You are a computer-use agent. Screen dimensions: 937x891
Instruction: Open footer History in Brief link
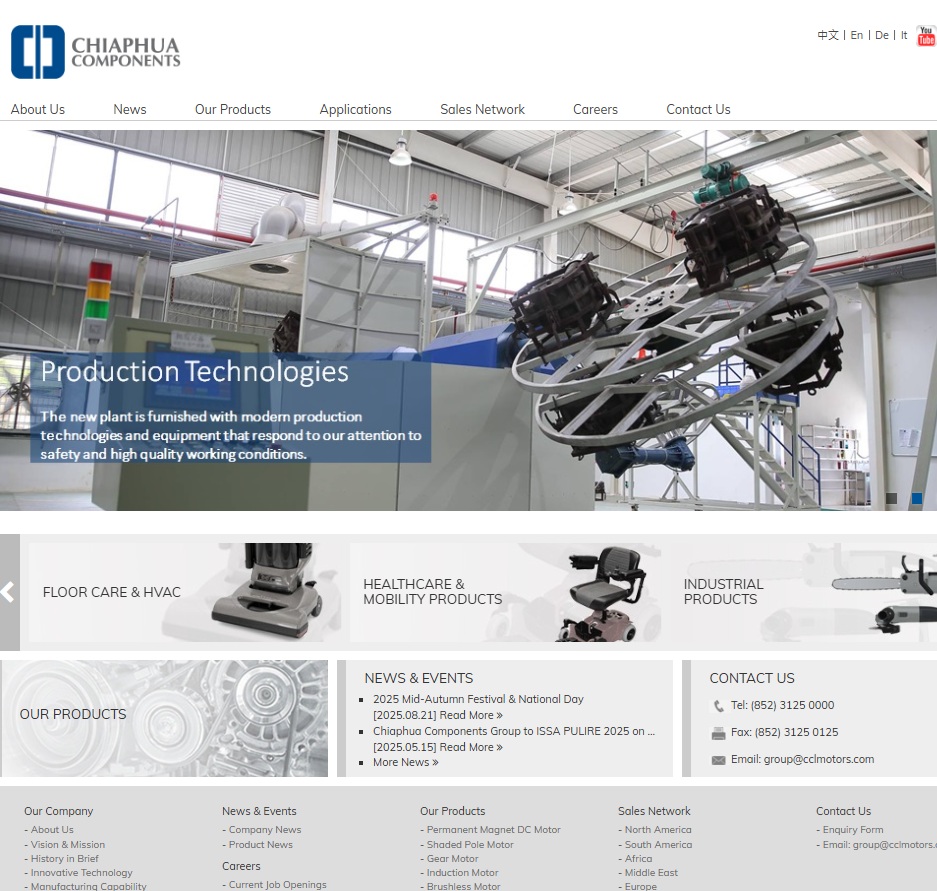pyautogui.click(x=65, y=859)
